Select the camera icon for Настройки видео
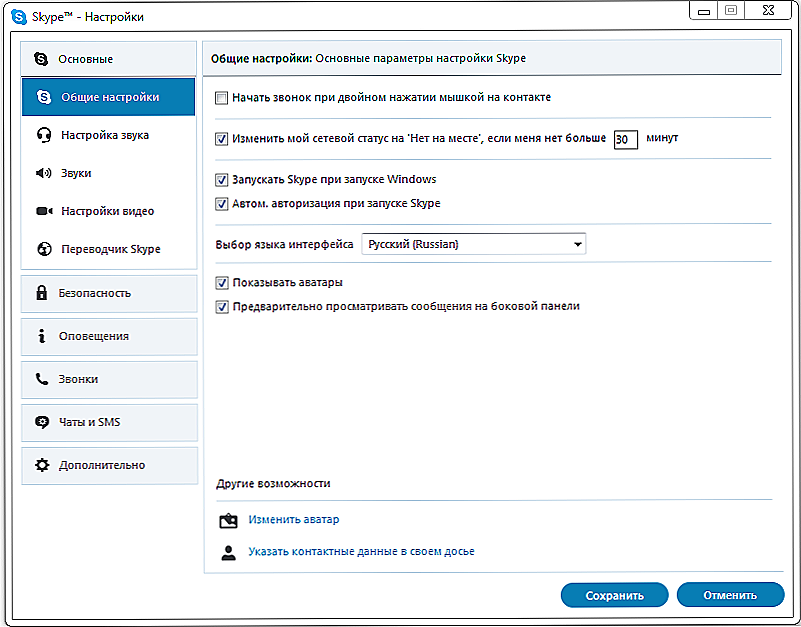 coord(44,211)
